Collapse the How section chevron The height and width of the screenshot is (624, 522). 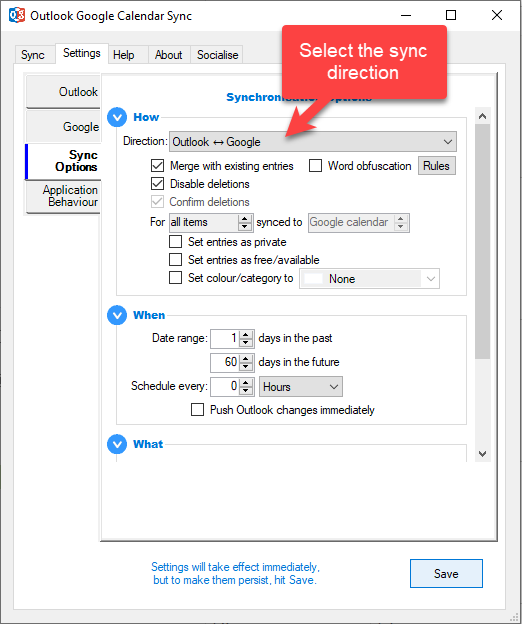click(117, 117)
